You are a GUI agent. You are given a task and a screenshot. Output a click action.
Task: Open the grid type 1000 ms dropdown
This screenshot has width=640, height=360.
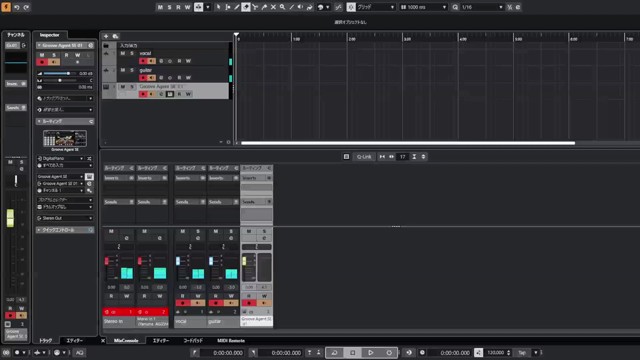coord(423,7)
